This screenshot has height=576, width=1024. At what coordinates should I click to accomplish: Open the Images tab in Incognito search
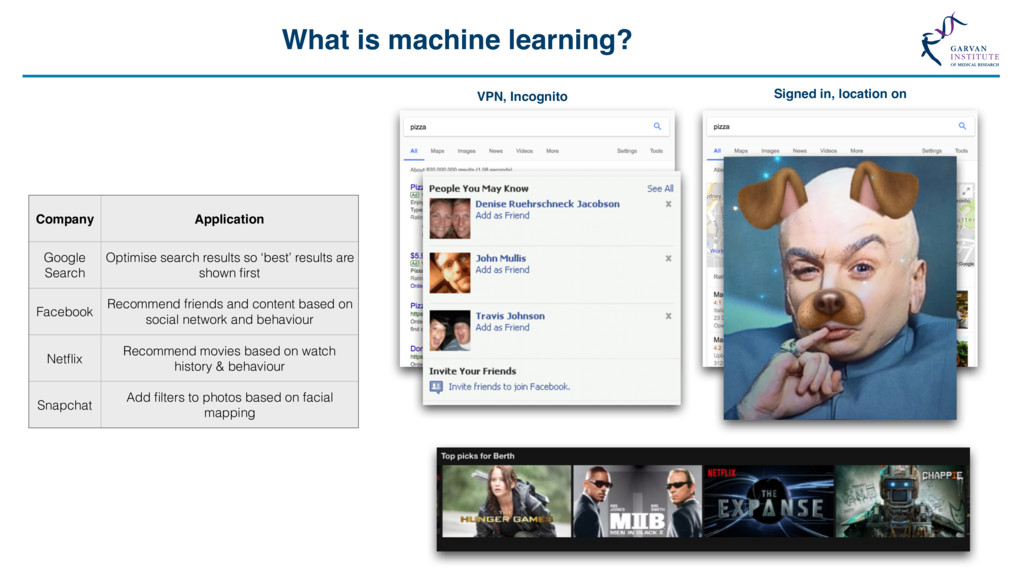click(x=466, y=151)
